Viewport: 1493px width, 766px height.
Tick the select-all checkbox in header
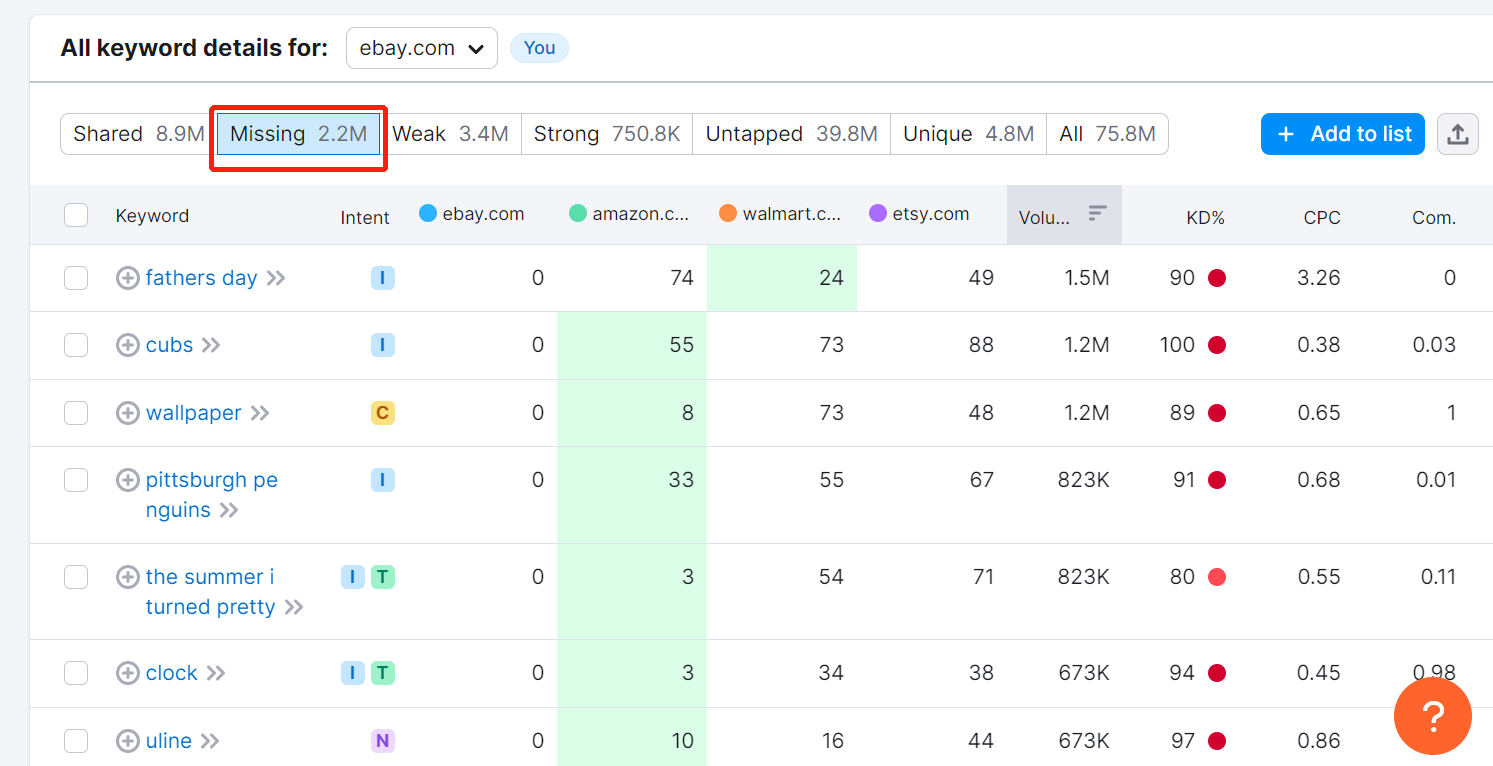(x=76, y=215)
